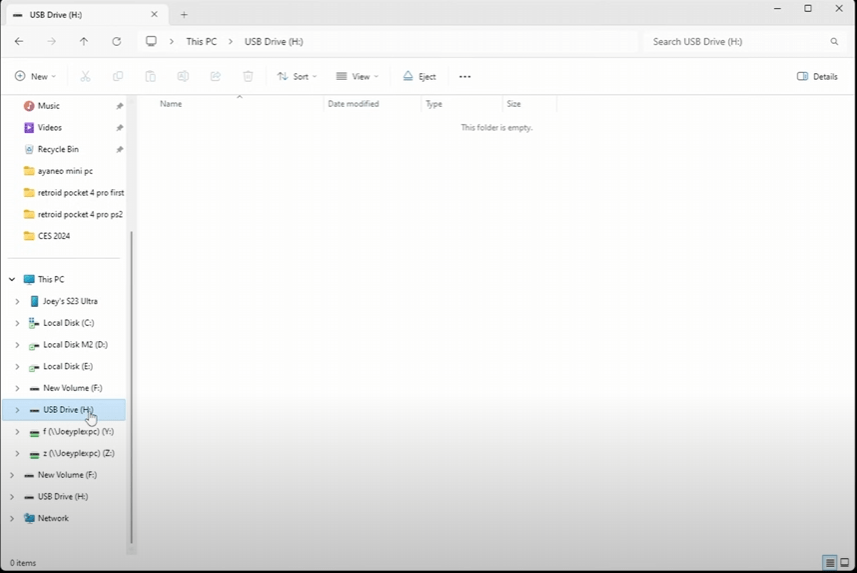Select the USB Drive (H:) tab
This screenshot has width=857, height=573.
[x=80, y=15]
